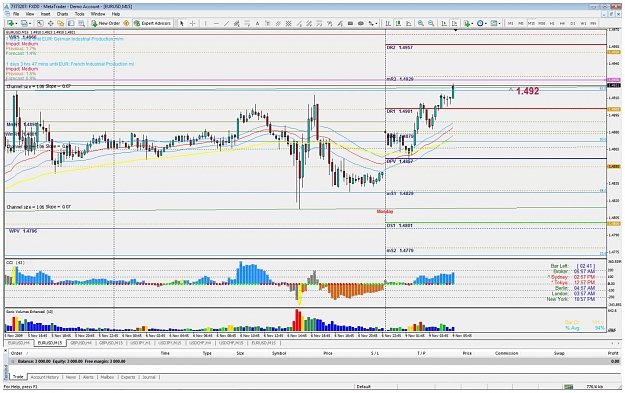625x393 pixels.
Task: Switch chart to Bar Chart mode
Action: (387, 23)
